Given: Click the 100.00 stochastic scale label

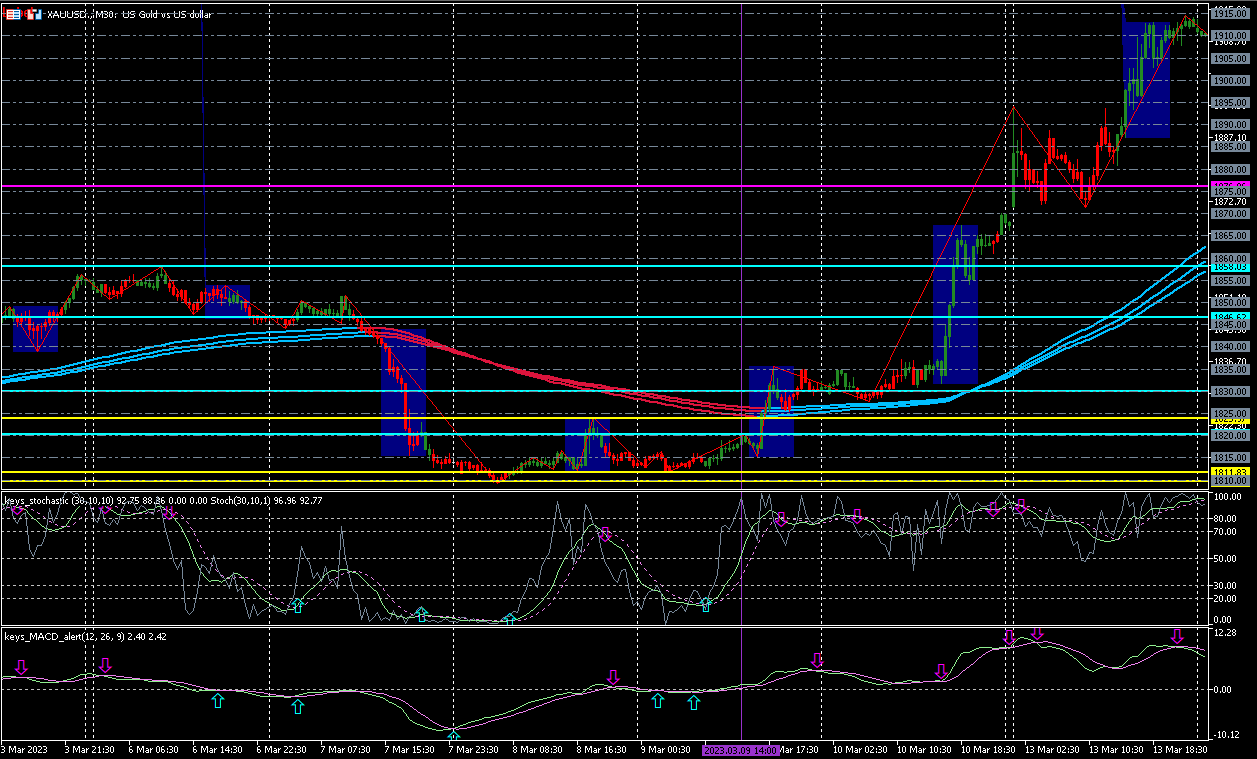Looking at the screenshot, I should coord(1226,497).
